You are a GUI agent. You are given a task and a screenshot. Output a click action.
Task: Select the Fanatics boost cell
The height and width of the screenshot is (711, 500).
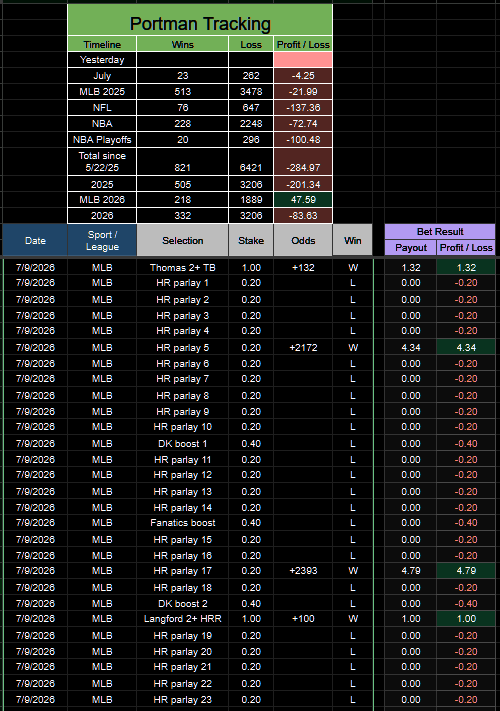(182, 523)
